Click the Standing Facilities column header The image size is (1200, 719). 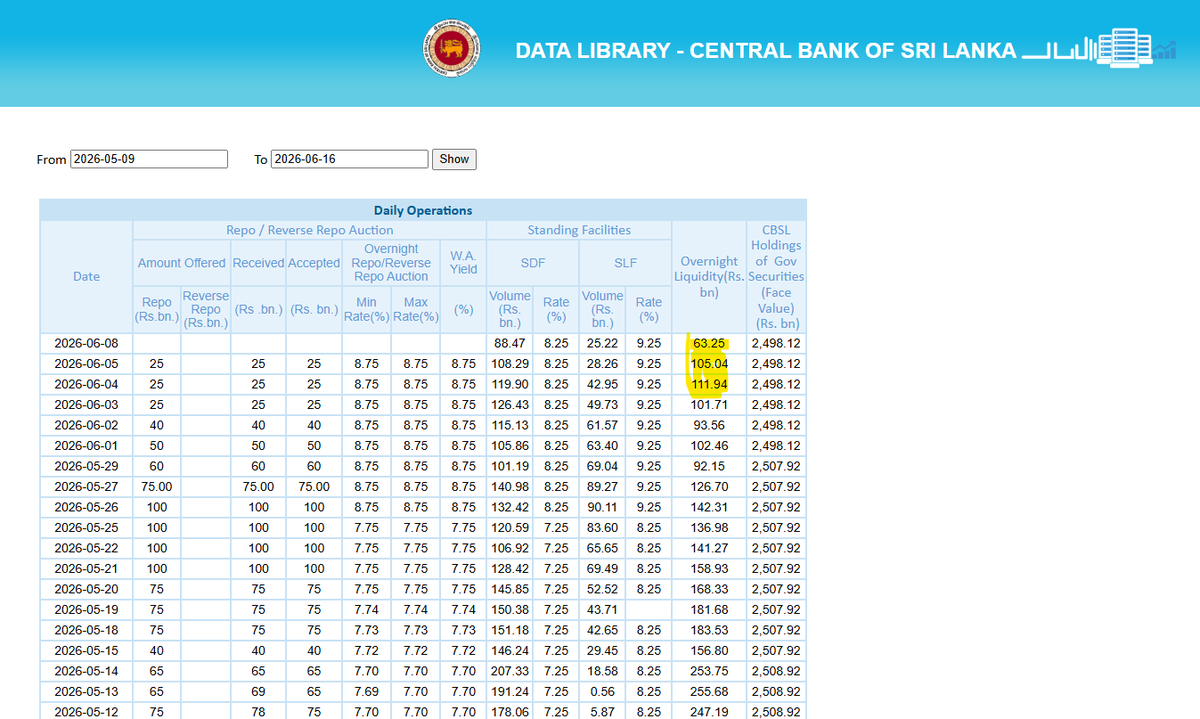click(x=579, y=230)
